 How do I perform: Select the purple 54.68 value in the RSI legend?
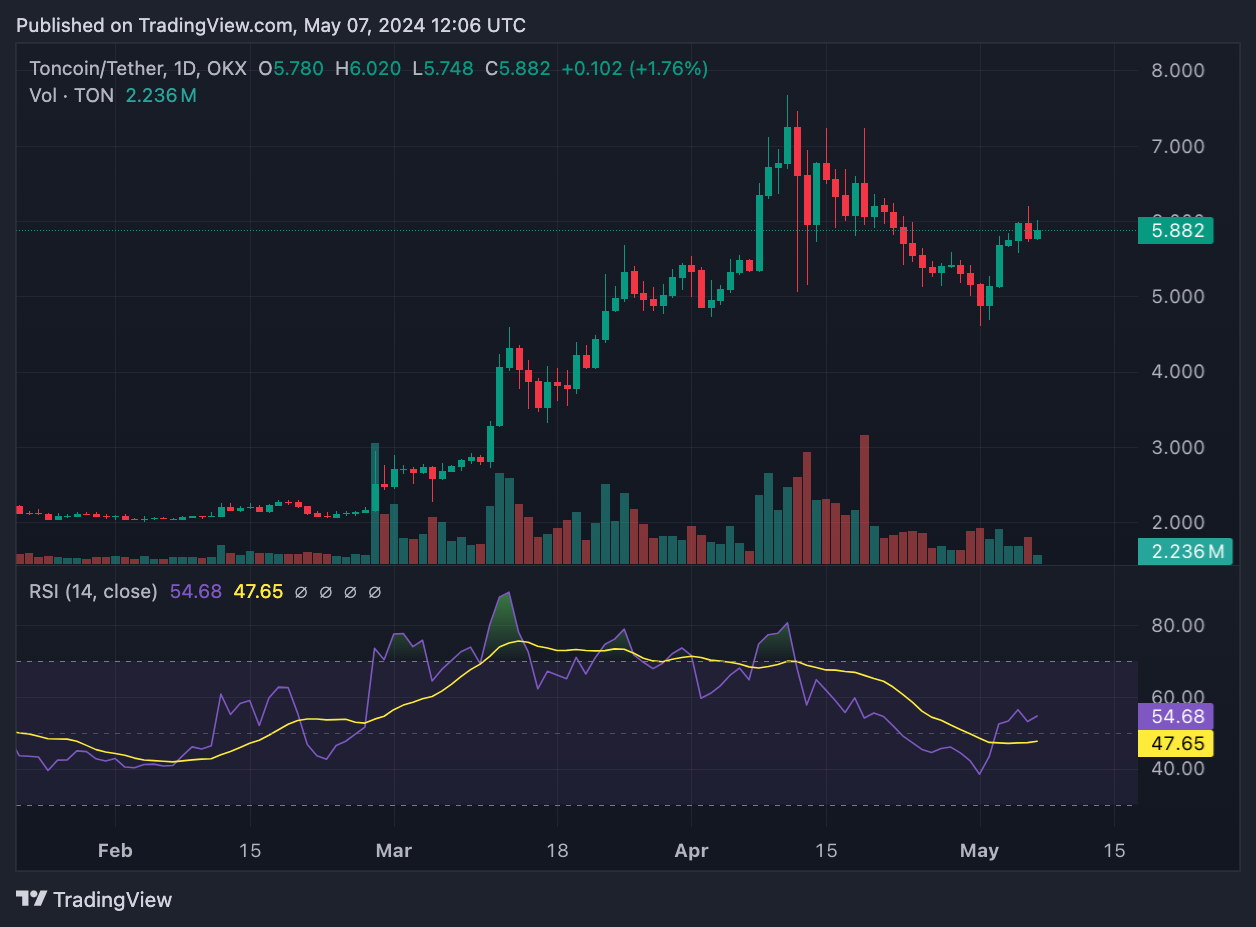[x=196, y=591]
